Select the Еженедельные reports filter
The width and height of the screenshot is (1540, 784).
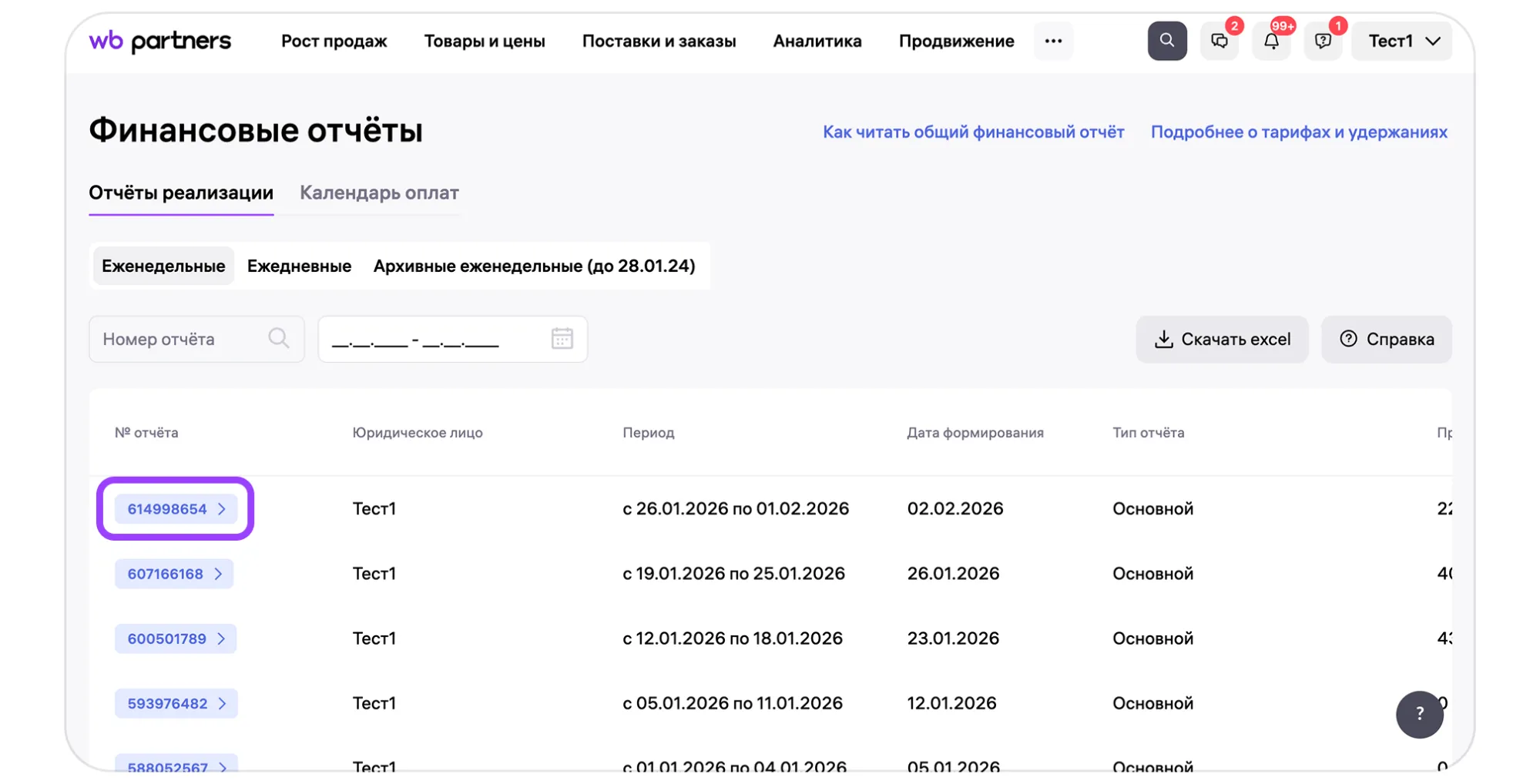coord(163,266)
